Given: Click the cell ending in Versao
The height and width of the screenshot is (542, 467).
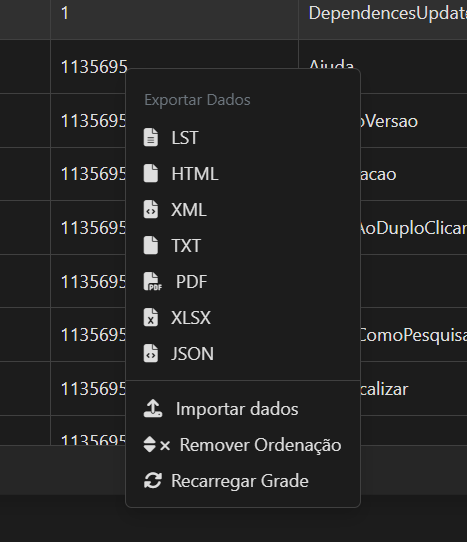Looking at the screenshot, I should [x=414, y=121].
